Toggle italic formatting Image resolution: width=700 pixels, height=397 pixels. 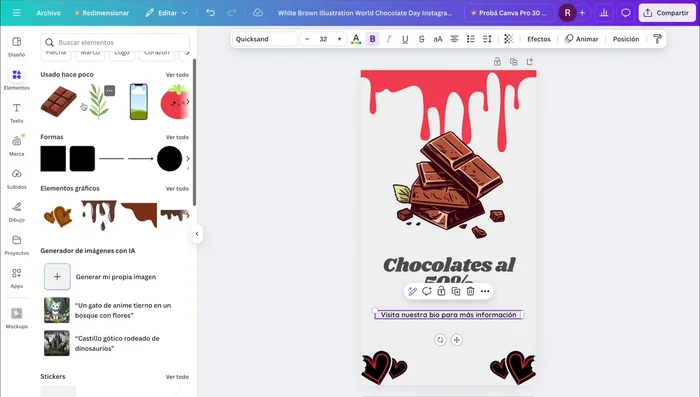coord(389,39)
